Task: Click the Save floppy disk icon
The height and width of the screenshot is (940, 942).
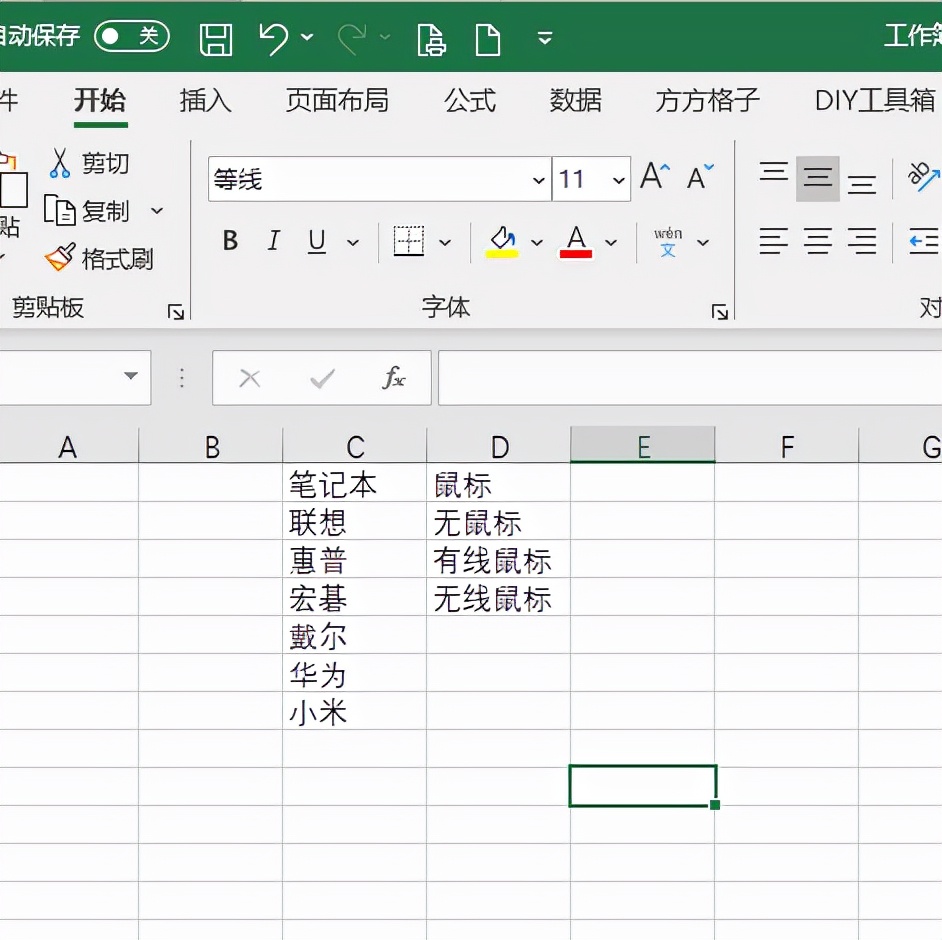Action: (x=216, y=40)
